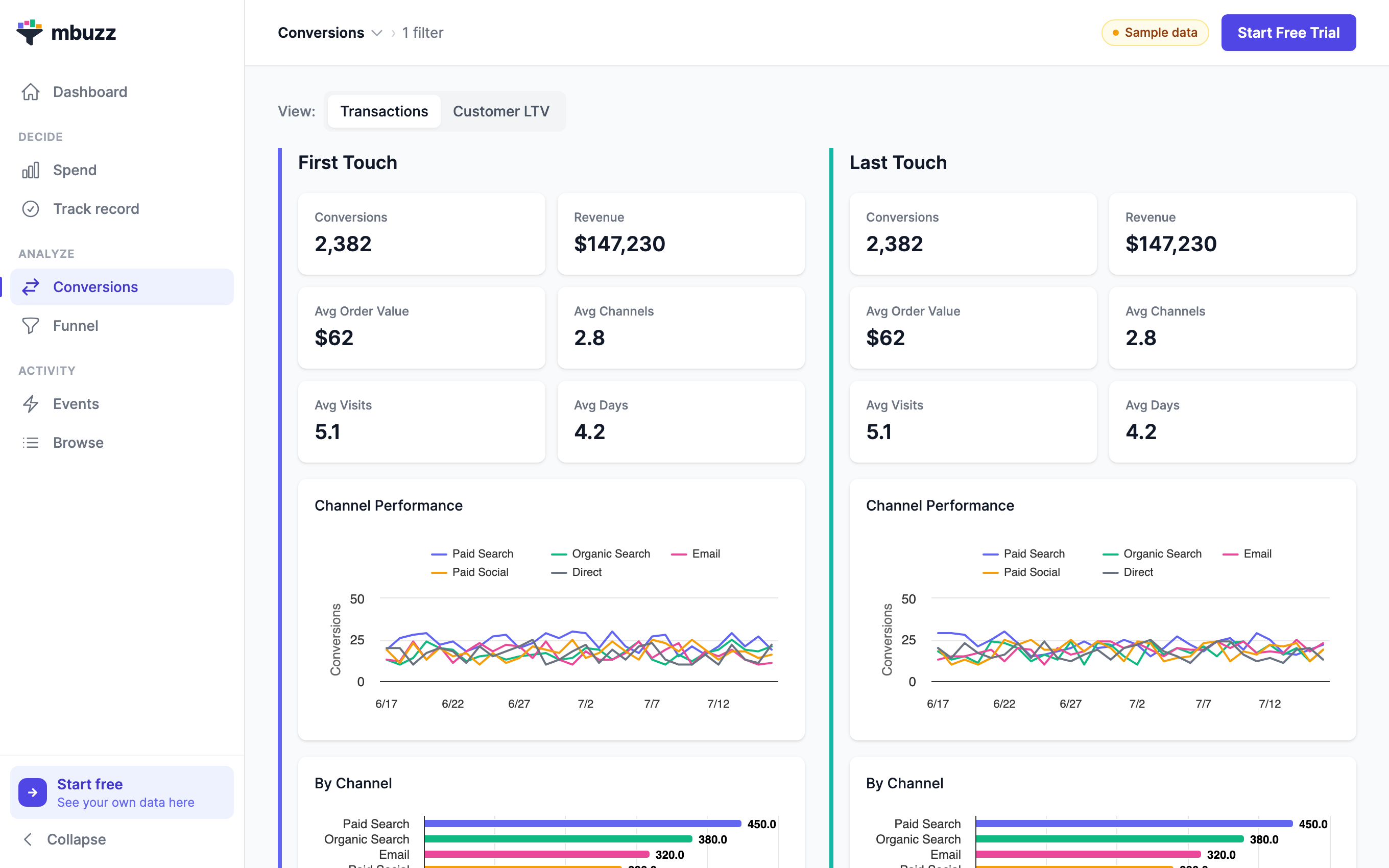Click Last Touch Avg Order Value $62 card

coord(973,328)
